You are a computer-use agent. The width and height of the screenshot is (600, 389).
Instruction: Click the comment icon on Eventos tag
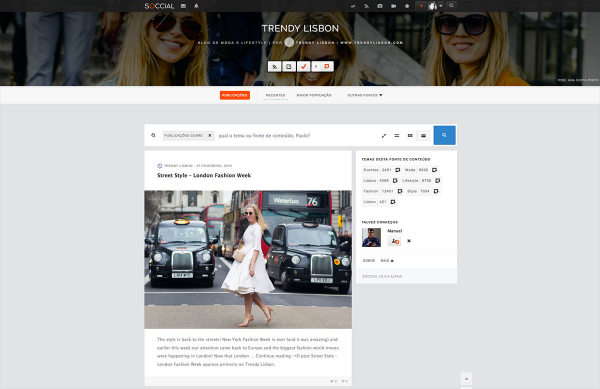398,170
